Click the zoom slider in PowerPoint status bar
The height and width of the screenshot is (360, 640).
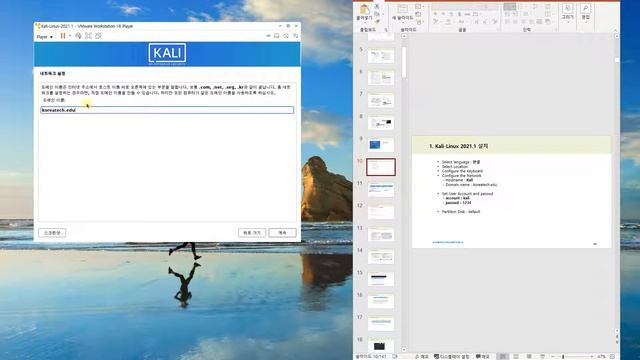tap(571, 356)
